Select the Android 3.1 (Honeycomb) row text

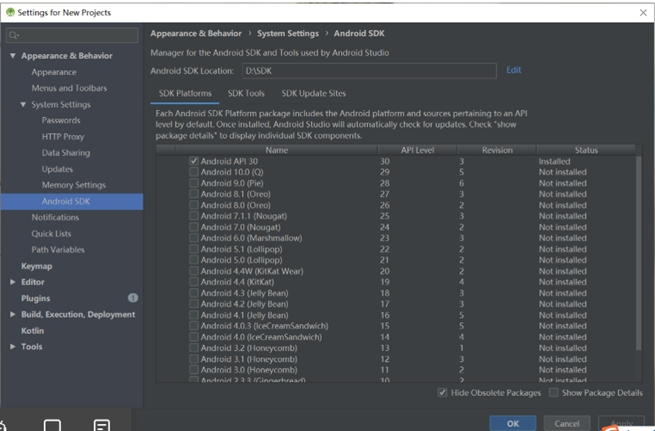coord(249,359)
